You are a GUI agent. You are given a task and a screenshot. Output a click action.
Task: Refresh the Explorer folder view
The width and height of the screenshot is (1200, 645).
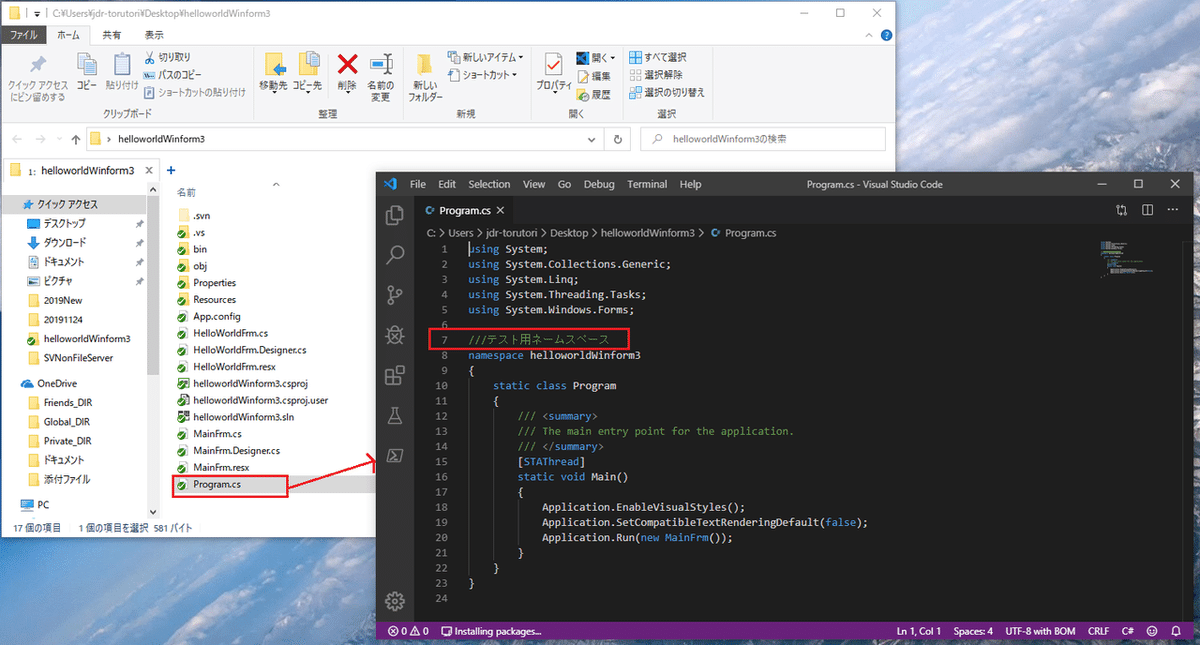tap(619, 139)
